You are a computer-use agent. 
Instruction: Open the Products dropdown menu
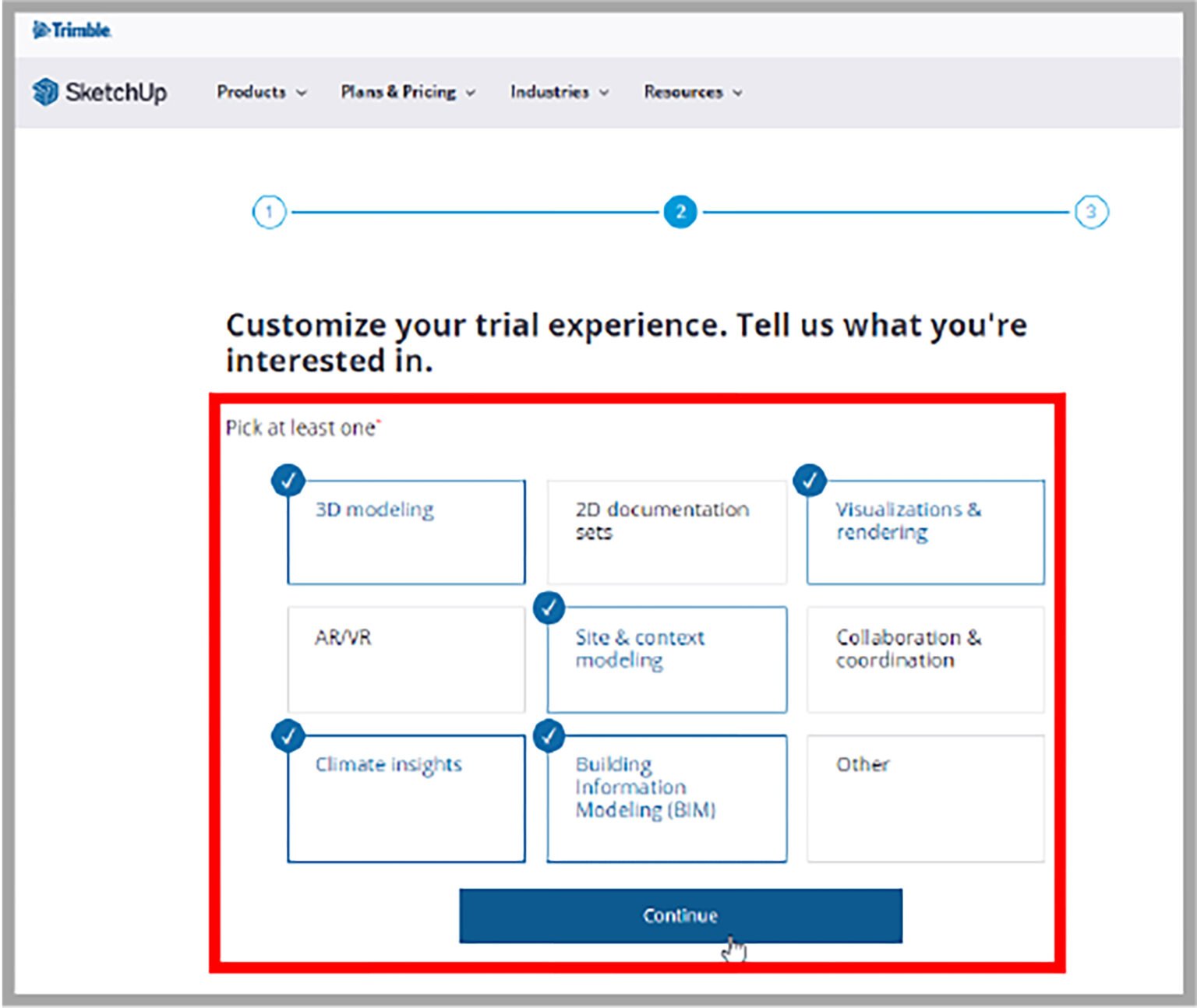(261, 92)
